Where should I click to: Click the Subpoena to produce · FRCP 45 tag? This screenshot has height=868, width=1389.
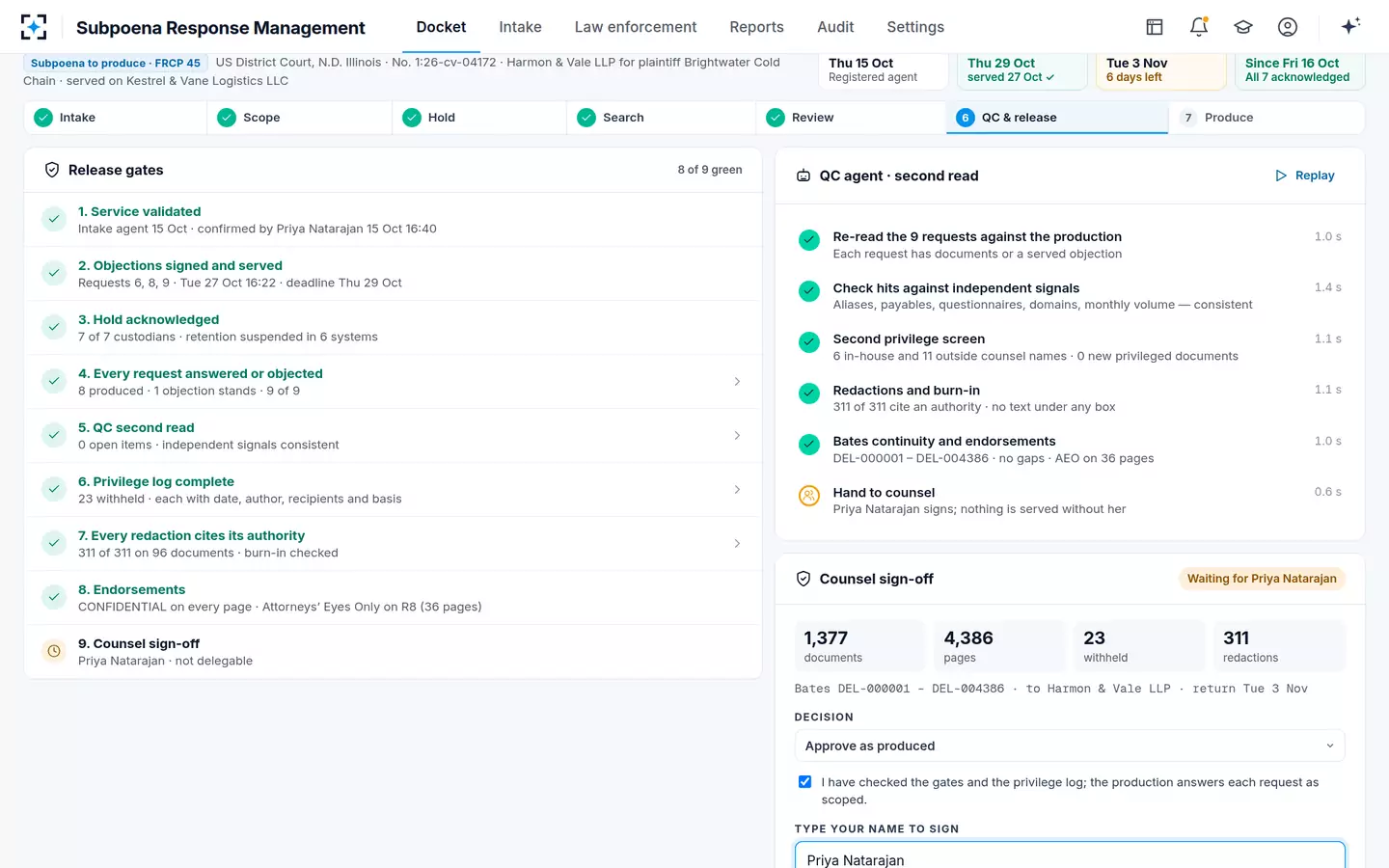[116, 63]
